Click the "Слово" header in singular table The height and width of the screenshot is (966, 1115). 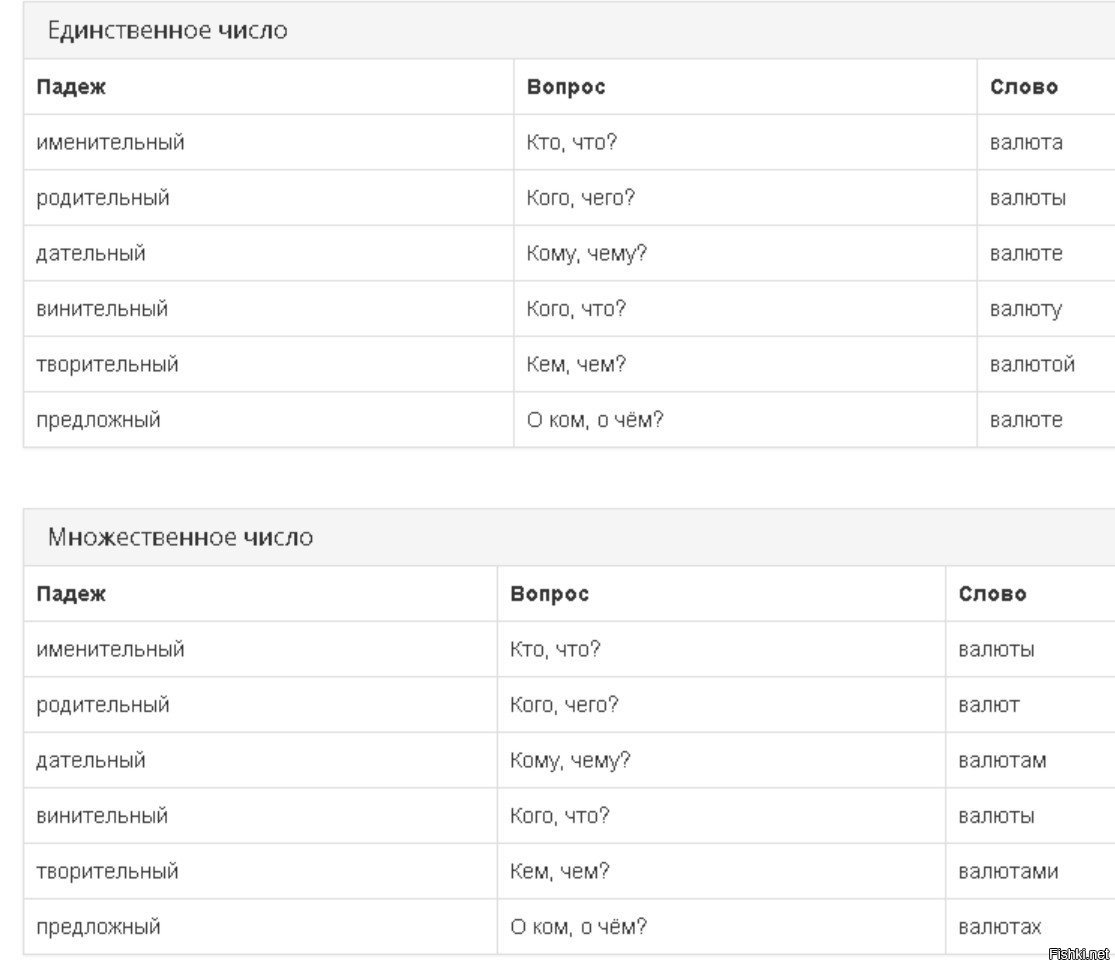click(x=1024, y=87)
